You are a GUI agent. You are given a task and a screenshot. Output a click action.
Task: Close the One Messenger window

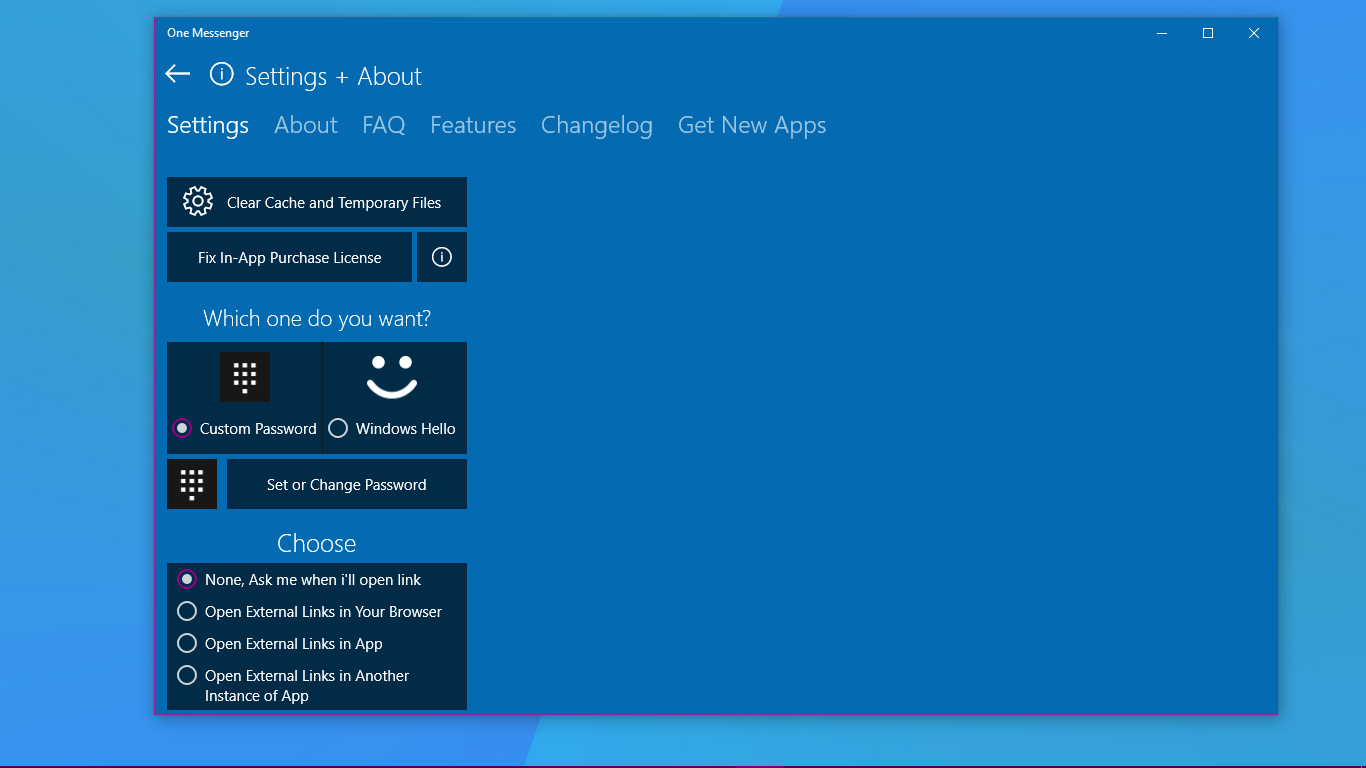pos(1254,33)
